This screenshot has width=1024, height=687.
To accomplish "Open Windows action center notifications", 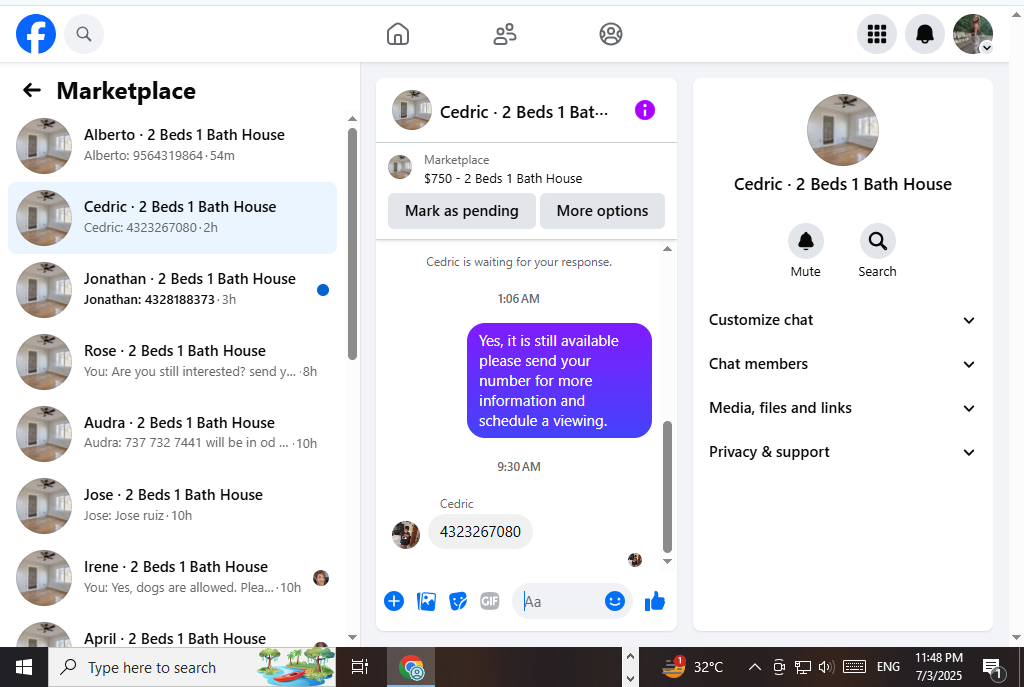I will [993, 667].
